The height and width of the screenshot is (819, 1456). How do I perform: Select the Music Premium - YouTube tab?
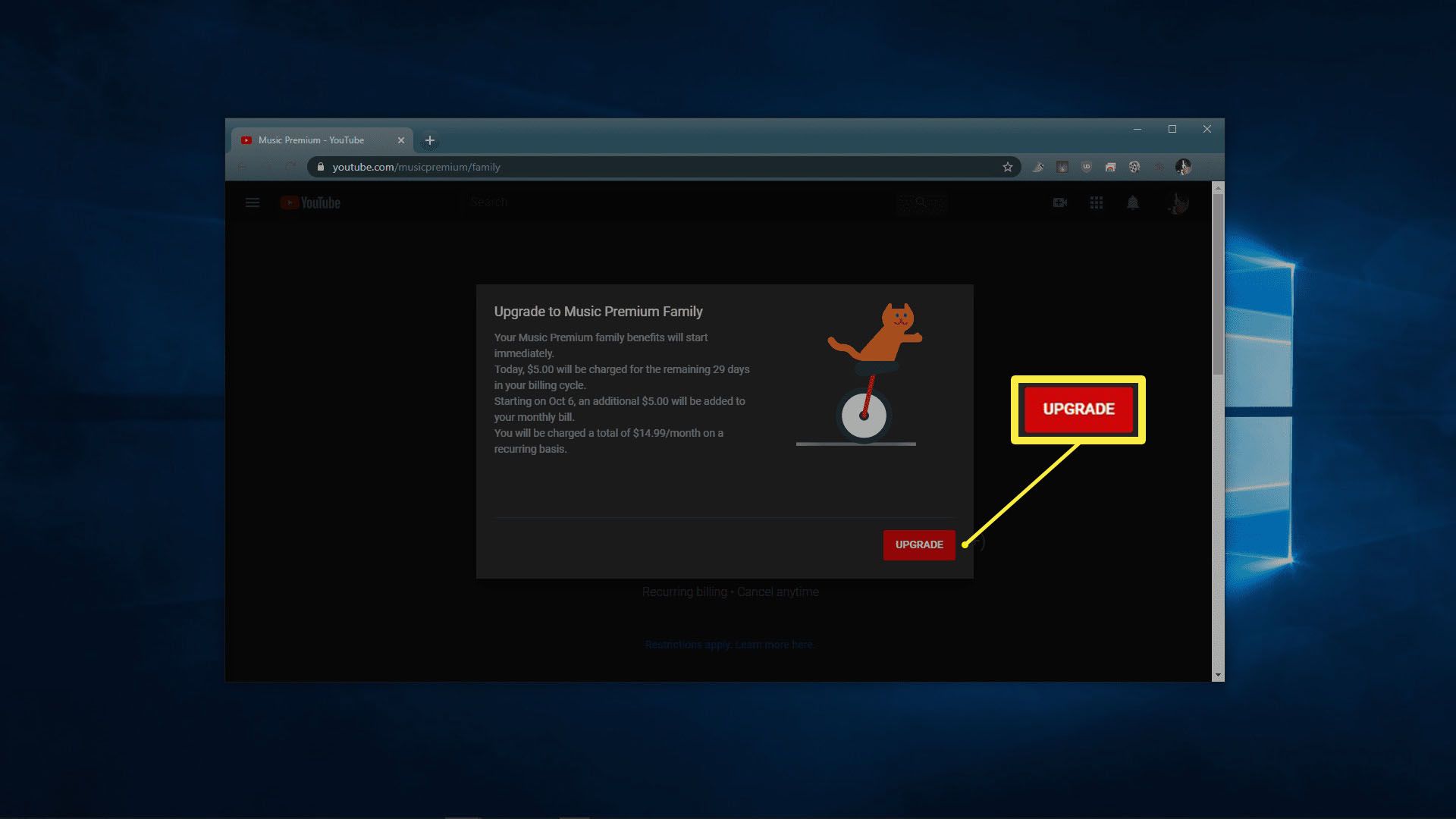322,140
